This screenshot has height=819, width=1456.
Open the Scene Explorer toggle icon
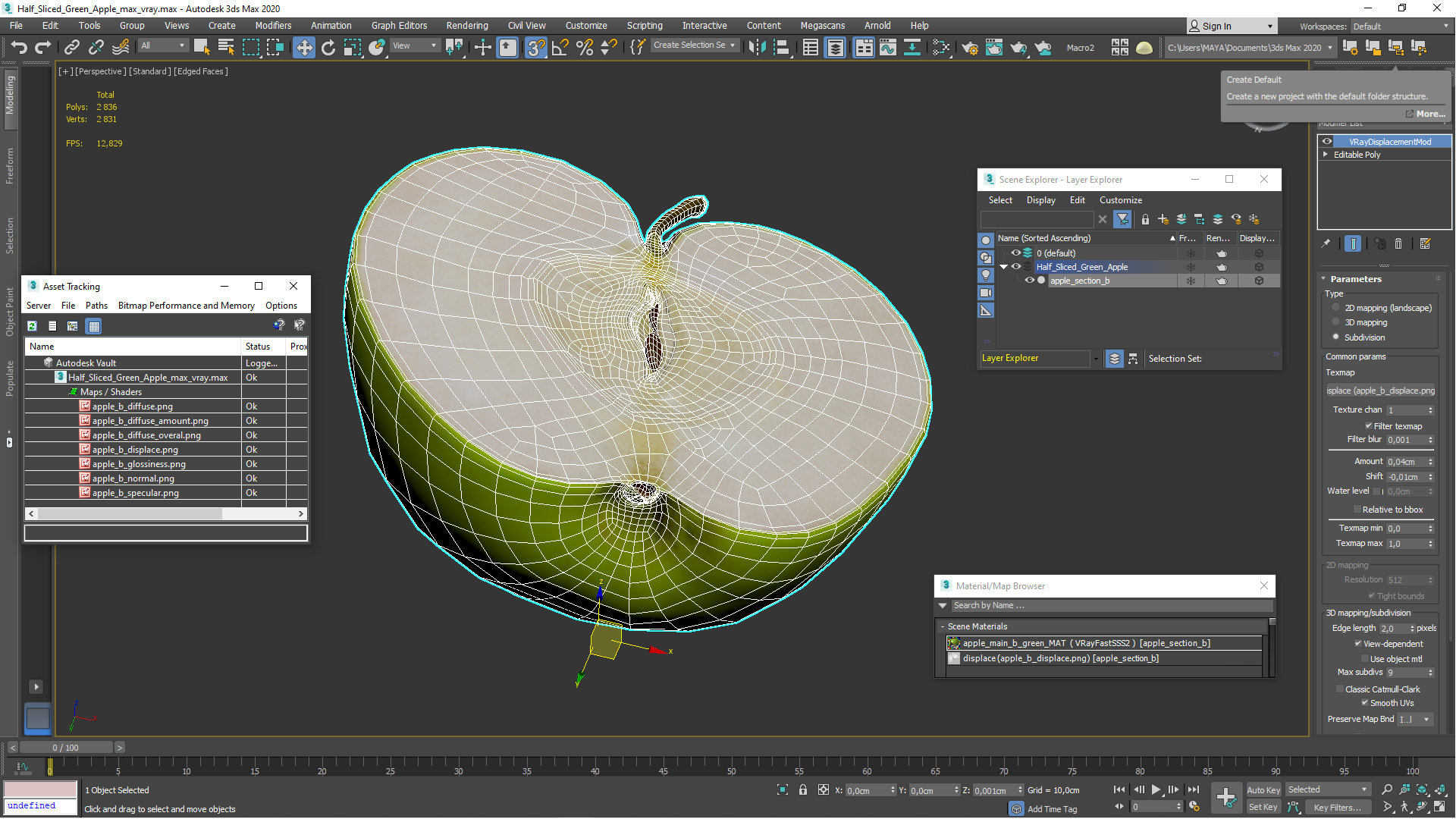(811, 47)
